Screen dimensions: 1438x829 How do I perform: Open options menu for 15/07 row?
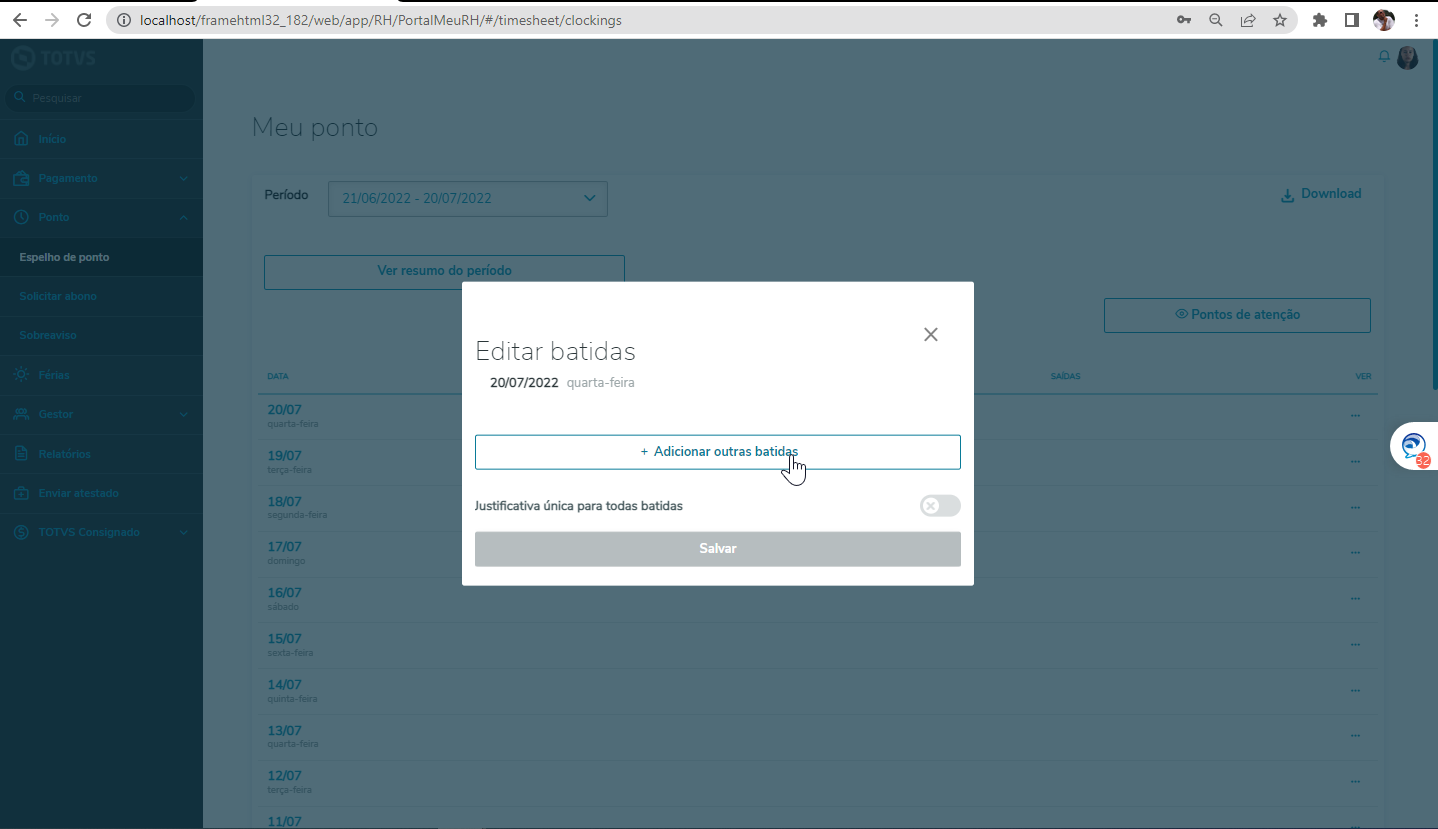click(x=1355, y=644)
